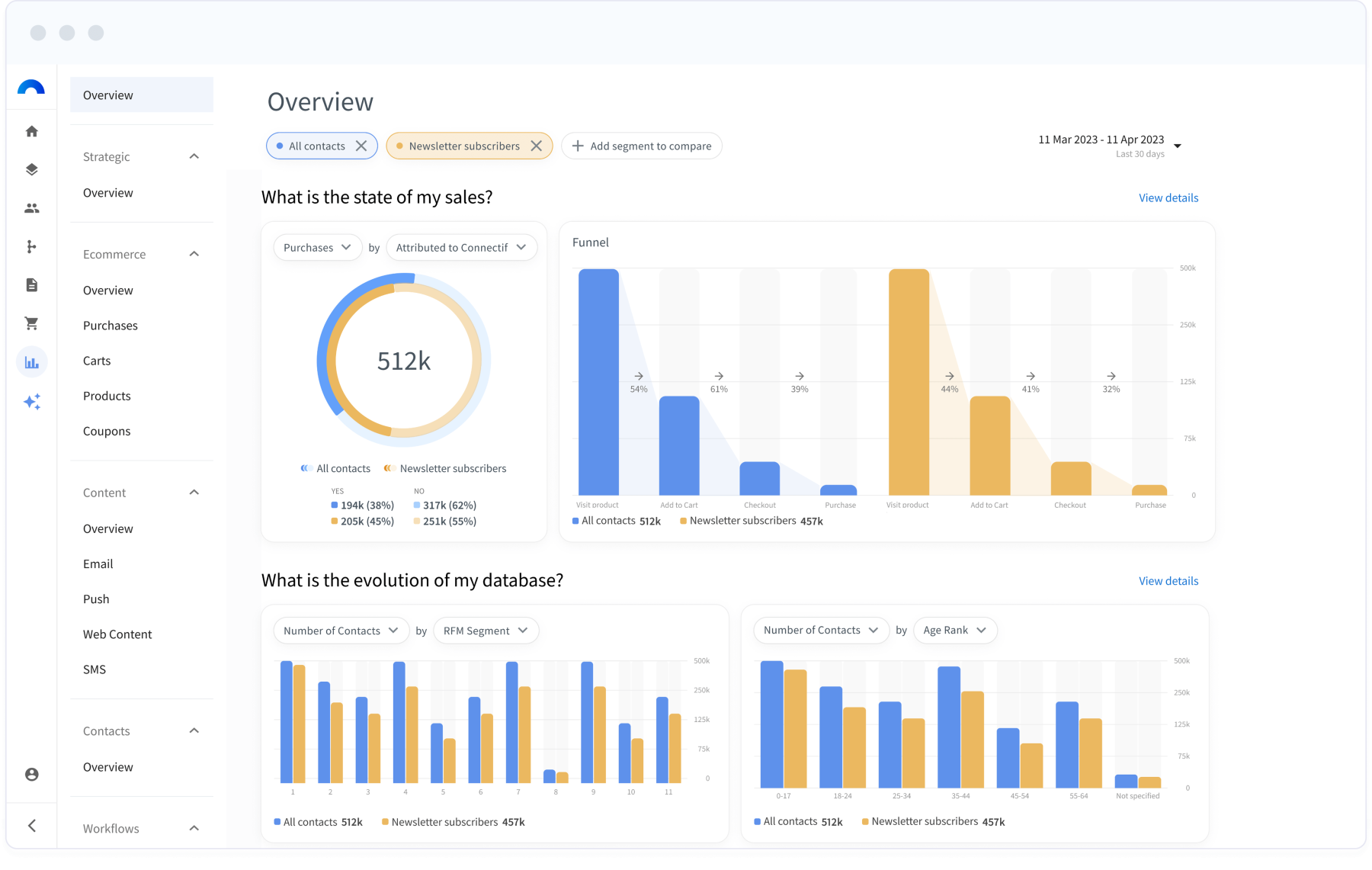Remove the All contacts segment chip
1372x870 pixels.
(x=361, y=146)
